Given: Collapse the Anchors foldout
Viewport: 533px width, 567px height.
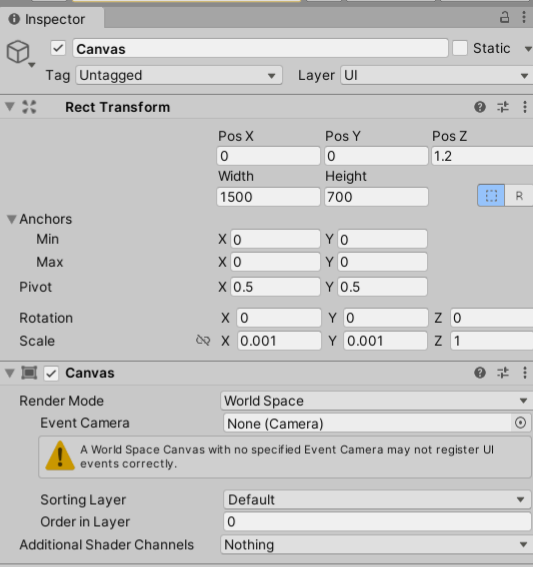Looking at the screenshot, I should [12, 219].
